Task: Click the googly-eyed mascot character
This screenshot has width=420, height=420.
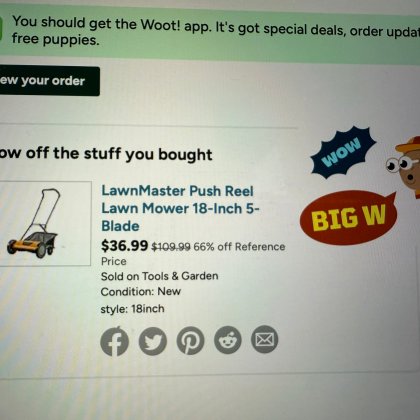Action: [x=404, y=166]
